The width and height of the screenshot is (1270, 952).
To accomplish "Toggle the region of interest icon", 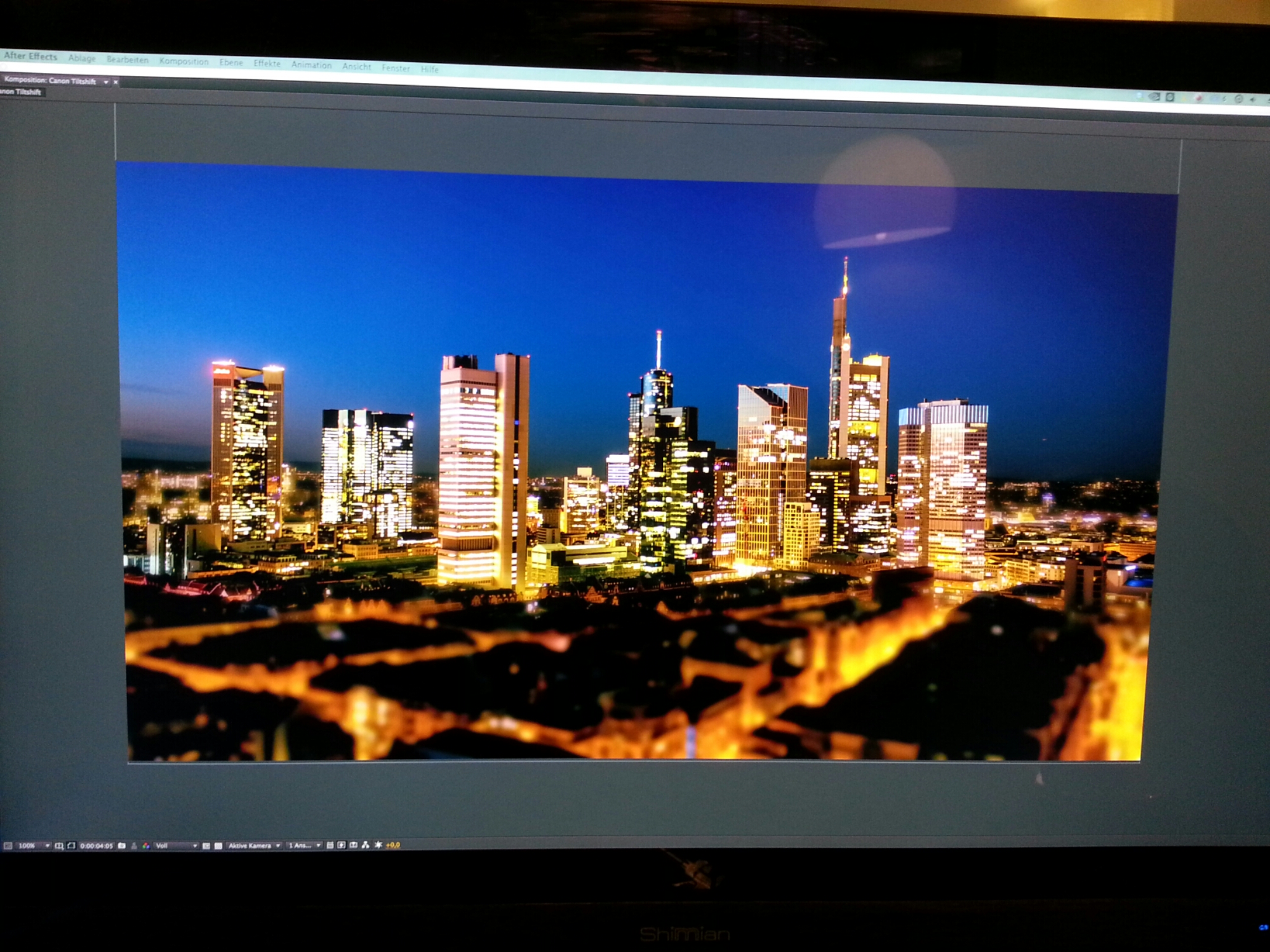I will click(206, 846).
